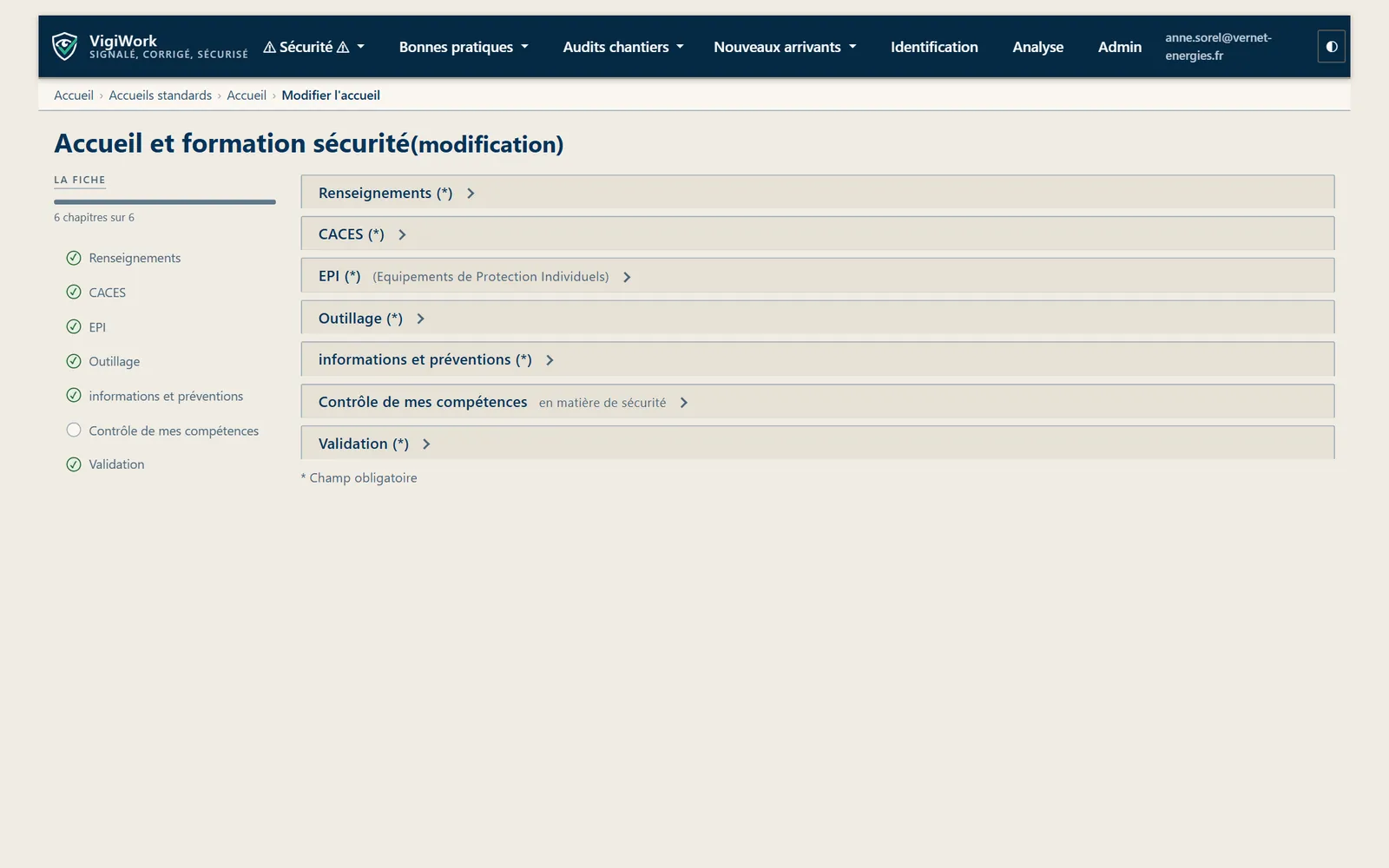Click the green check icon beside Renseignements
Image resolution: width=1389 pixels, height=868 pixels.
point(74,258)
